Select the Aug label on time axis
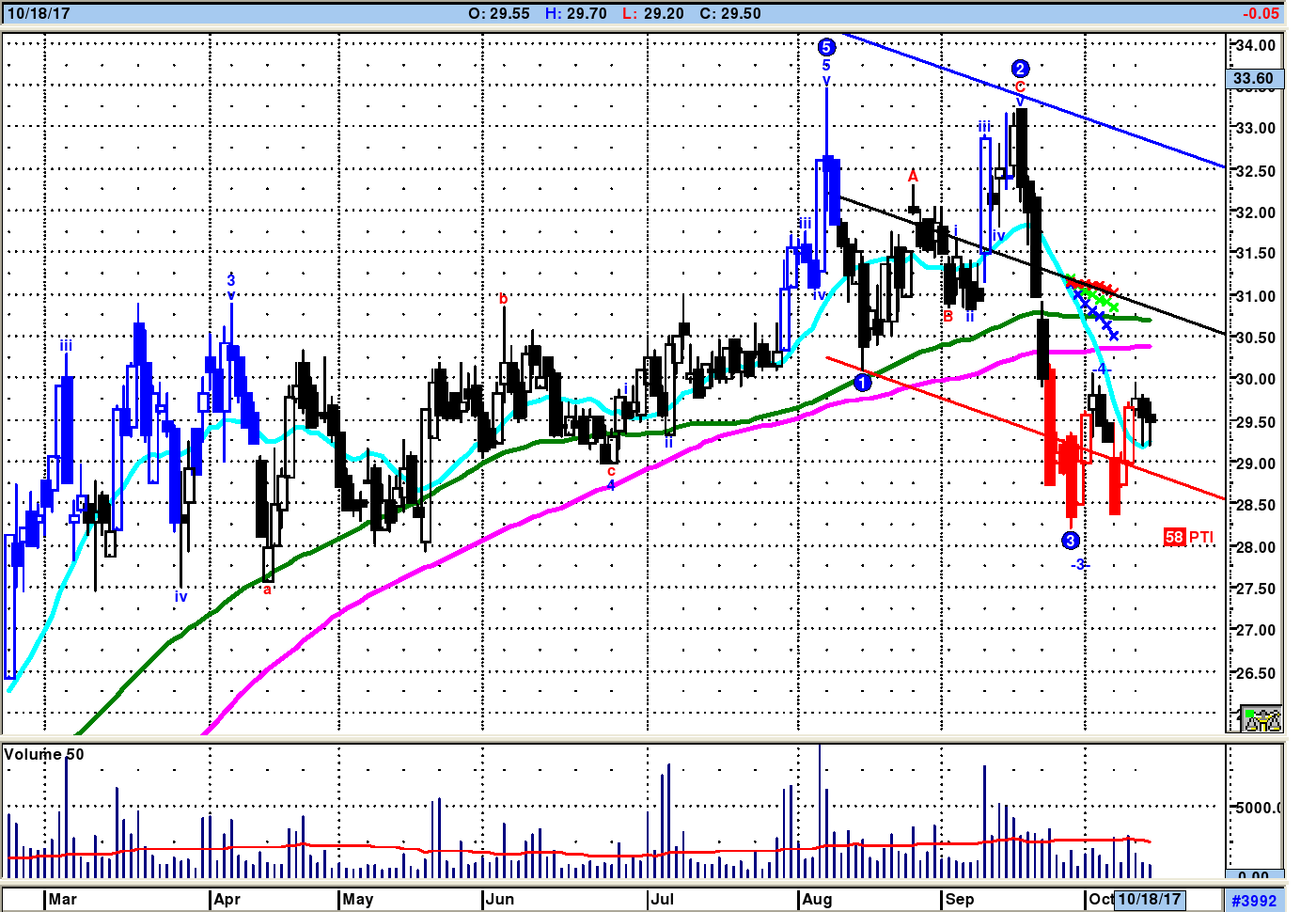The image size is (1316, 912). tap(817, 899)
